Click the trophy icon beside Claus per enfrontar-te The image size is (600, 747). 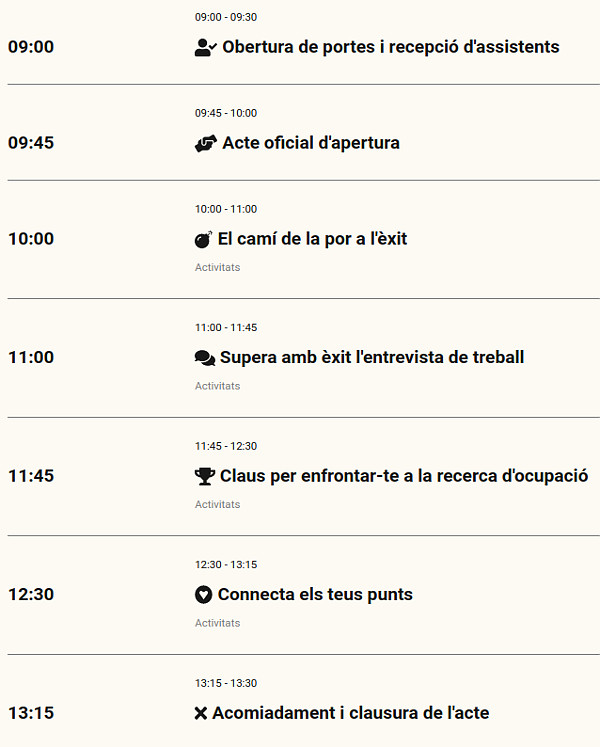click(x=205, y=476)
